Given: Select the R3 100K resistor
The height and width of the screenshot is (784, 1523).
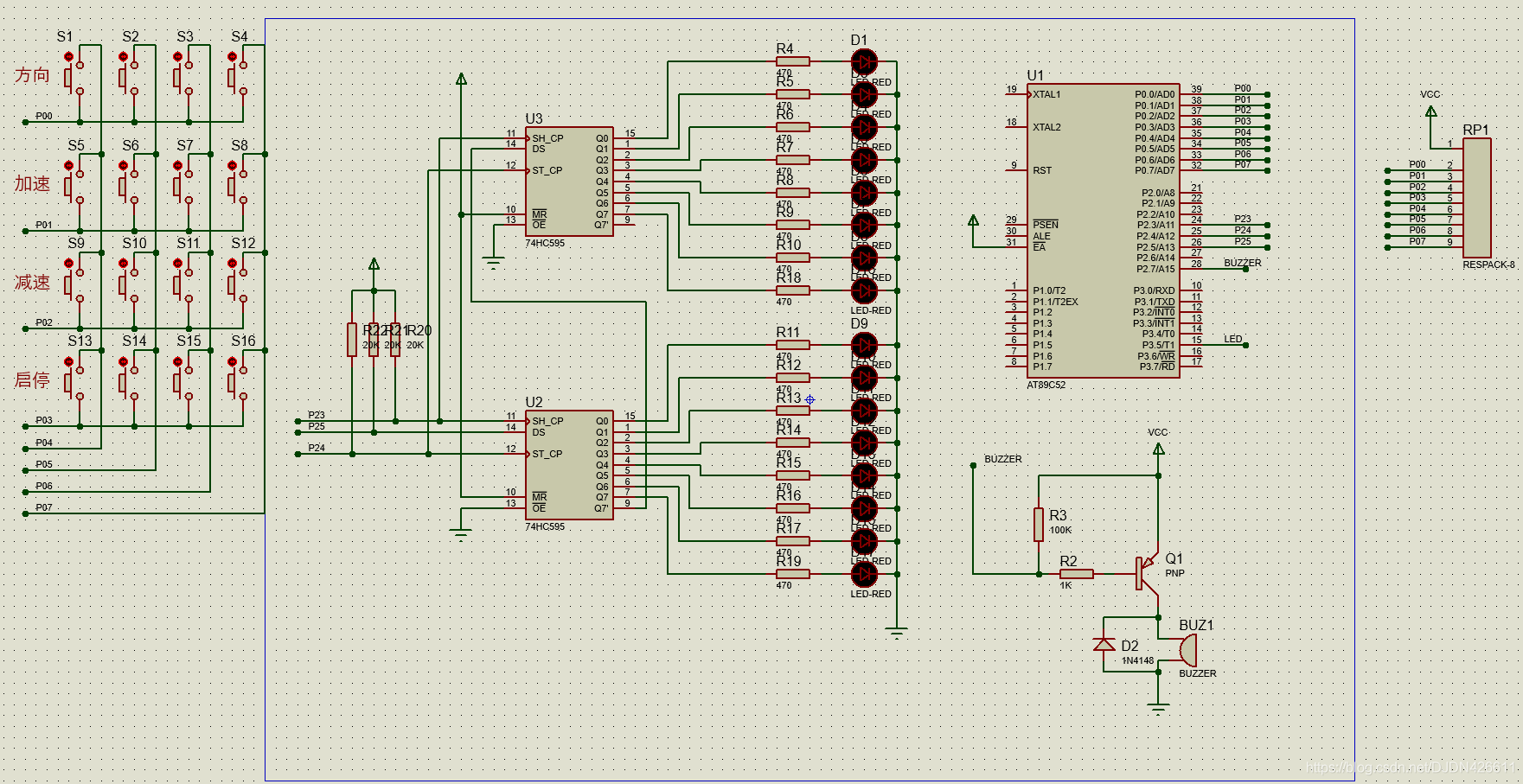Looking at the screenshot, I should pyautogui.click(x=1039, y=525).
